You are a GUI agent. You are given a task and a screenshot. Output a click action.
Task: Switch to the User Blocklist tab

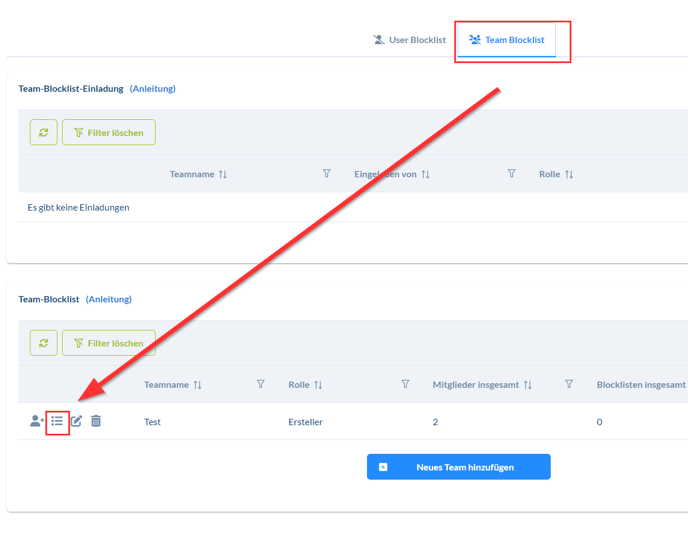point(408,40)
